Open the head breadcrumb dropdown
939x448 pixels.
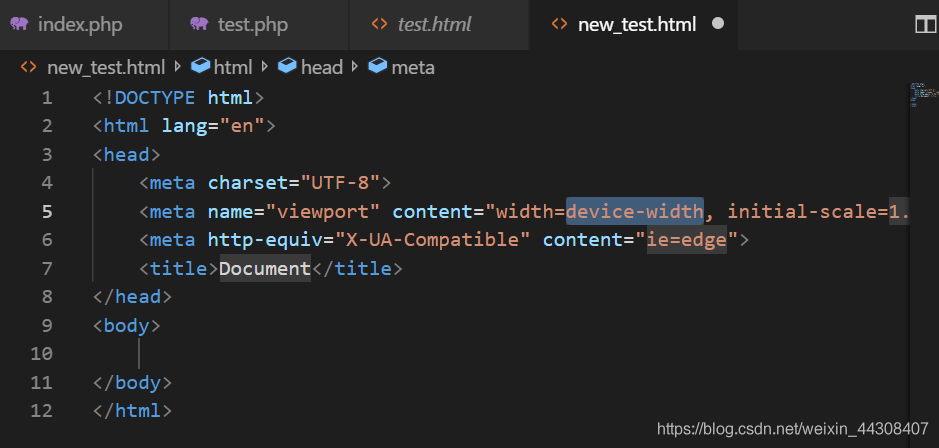pos(321,68)
